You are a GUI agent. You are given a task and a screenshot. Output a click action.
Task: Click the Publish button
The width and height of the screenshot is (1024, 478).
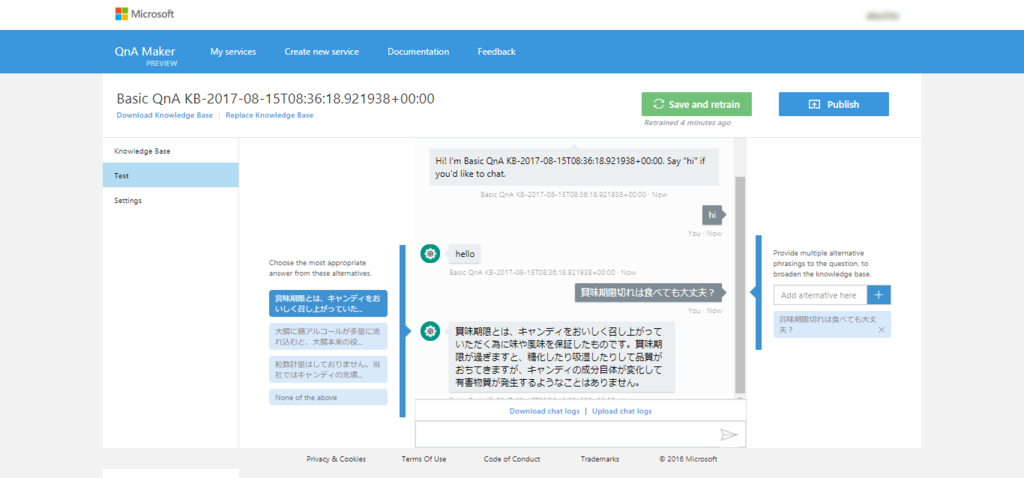833,104
